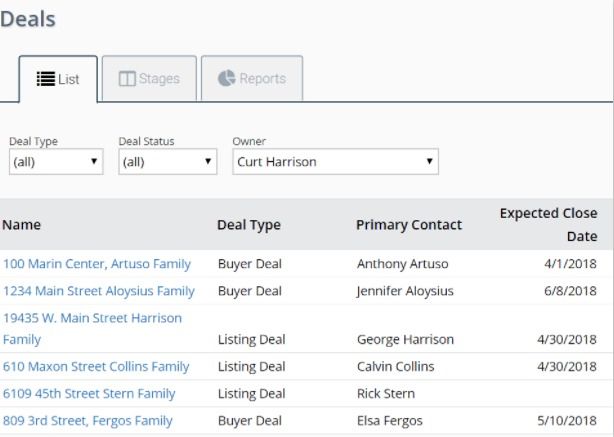The image size is (614, 437).
Task: Select the George Harrison contact cell
Action: click(x=405, y=339)
